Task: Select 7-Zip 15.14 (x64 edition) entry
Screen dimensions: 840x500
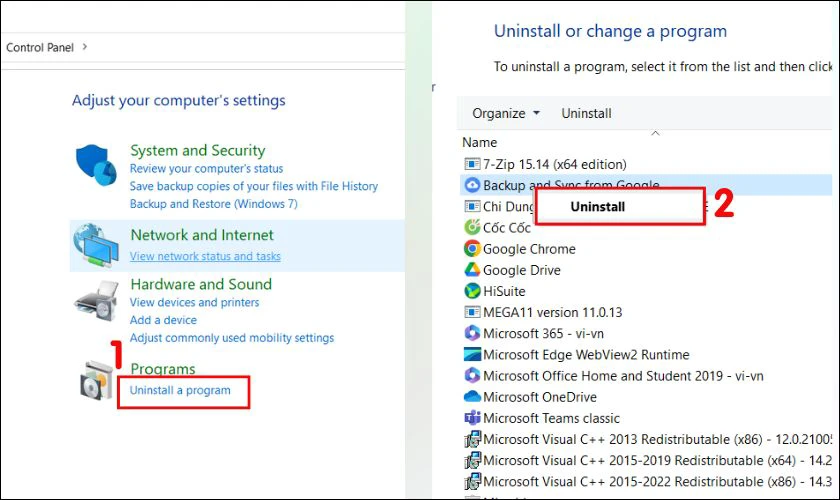Action: [x=554, y=164]
